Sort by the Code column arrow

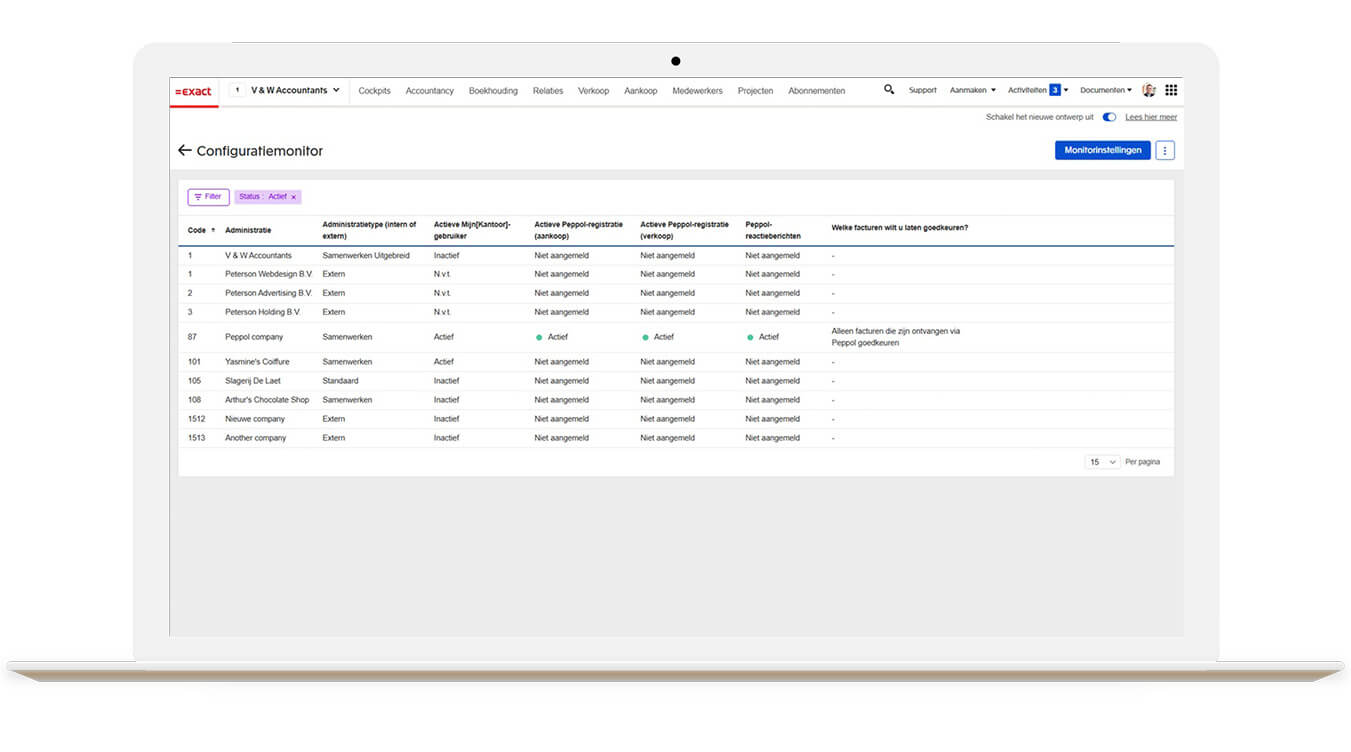point(212,230)
